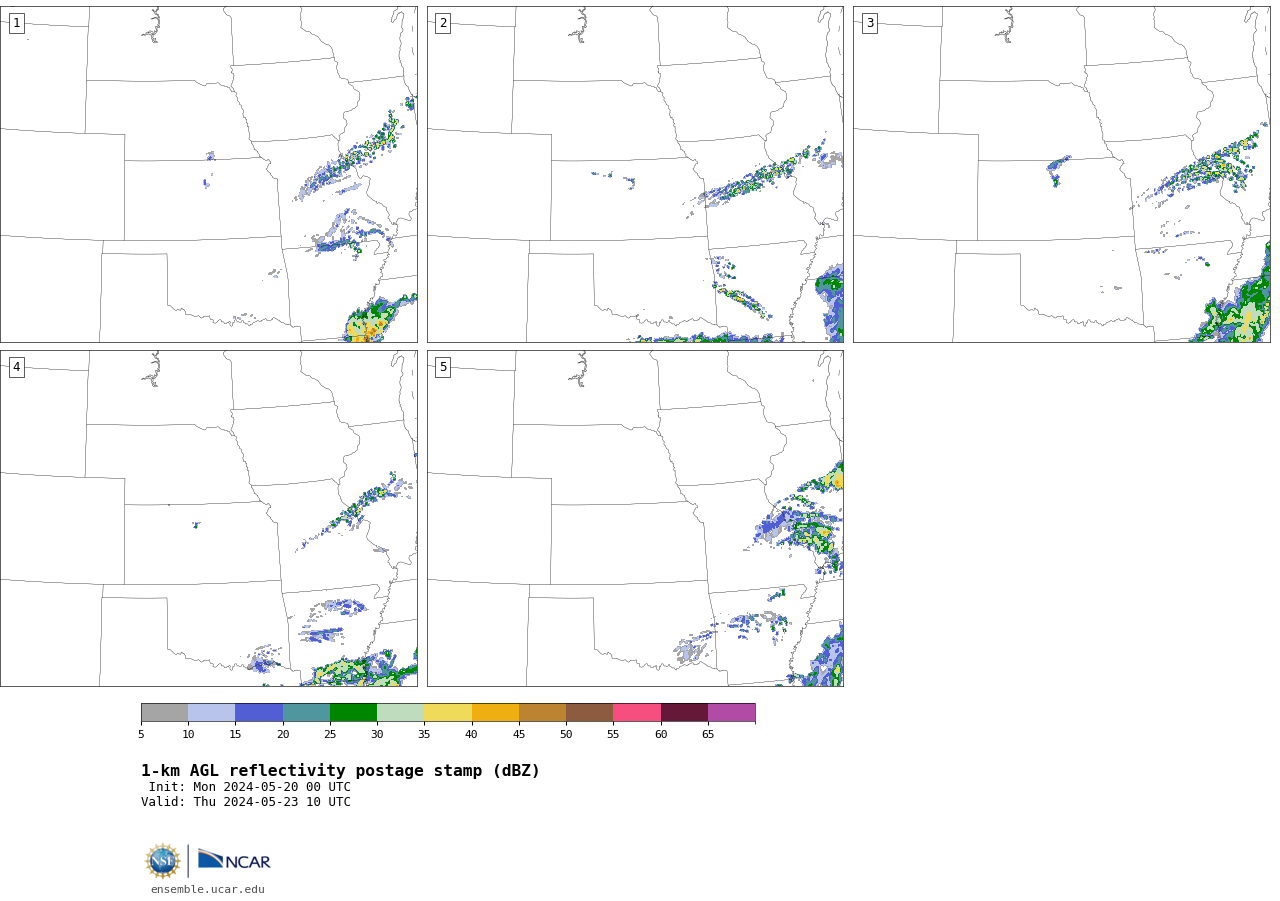Open ensemble member 2 reflectivity panel
The height and width of the screenshot is (901, 1280).
click(635, 174)
